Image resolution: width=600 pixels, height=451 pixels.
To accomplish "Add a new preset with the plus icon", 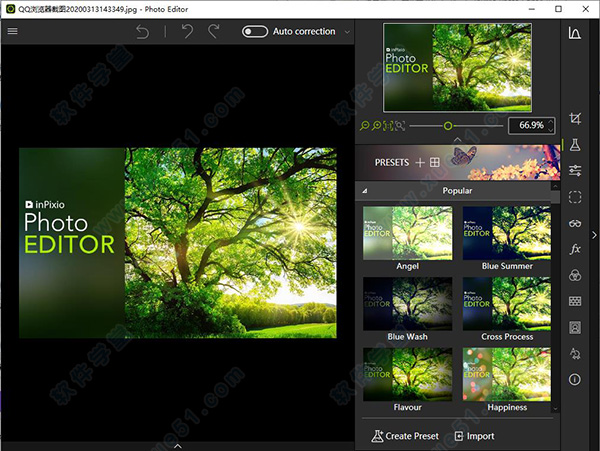I will pos(420,163).
